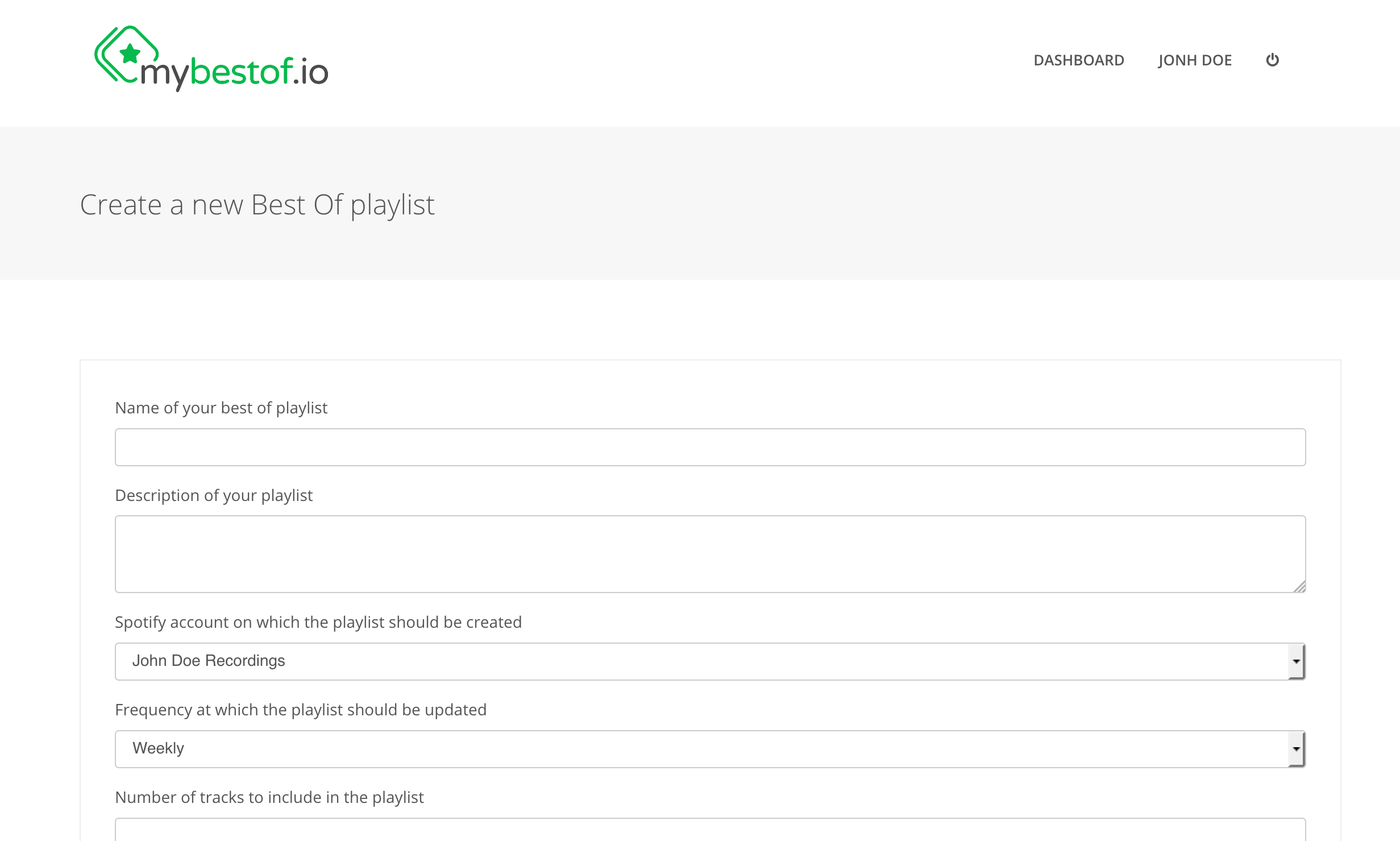Log out using the power symbol
Image resolution: width=1400 pixels, height=841 pixels.
1272,60
